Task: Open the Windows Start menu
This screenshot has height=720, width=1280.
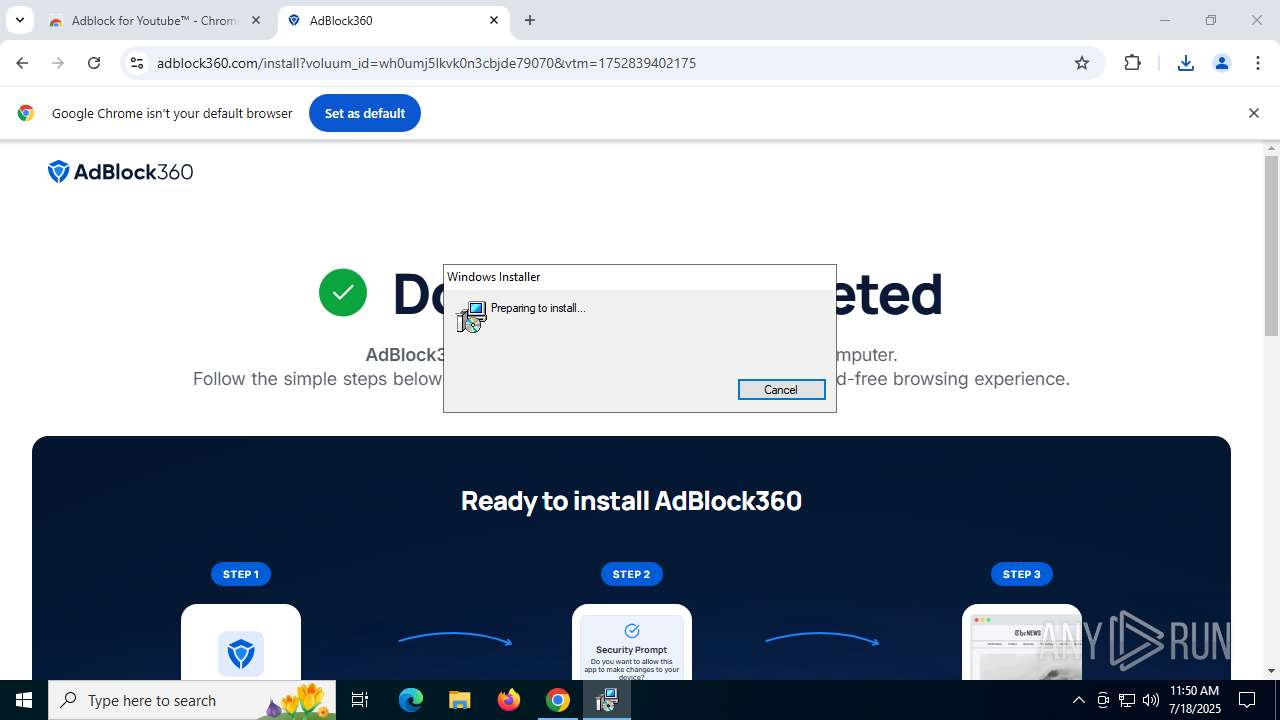Action: (x=24, y=700)
